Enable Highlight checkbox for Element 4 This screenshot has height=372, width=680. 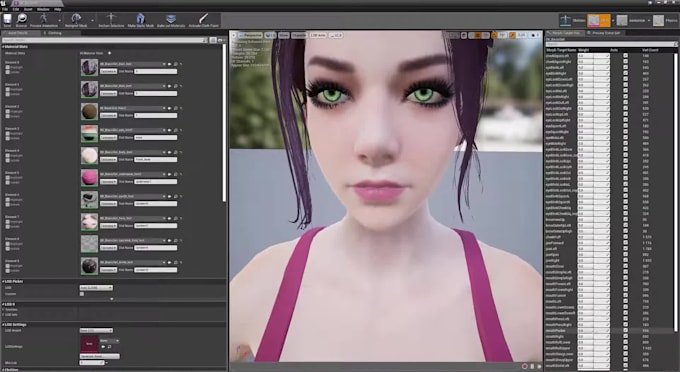tap(8, 156)
